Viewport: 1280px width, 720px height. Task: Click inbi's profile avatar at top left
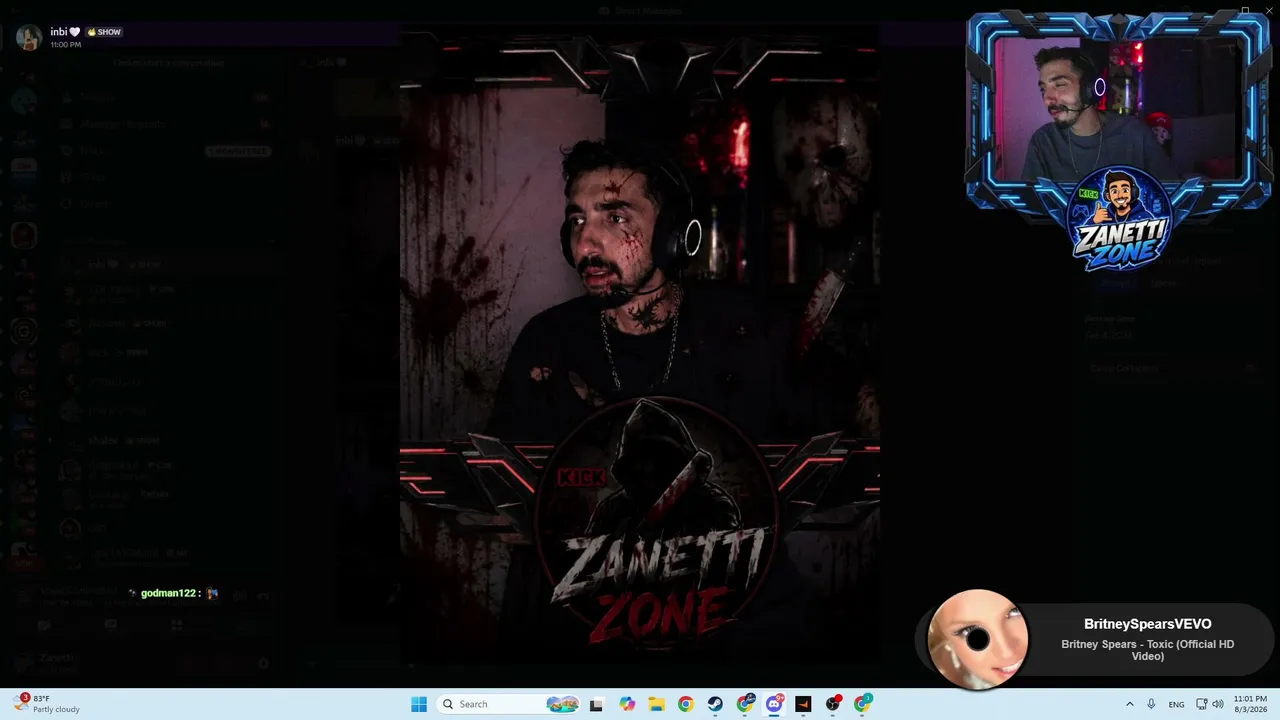click(29, 37)
